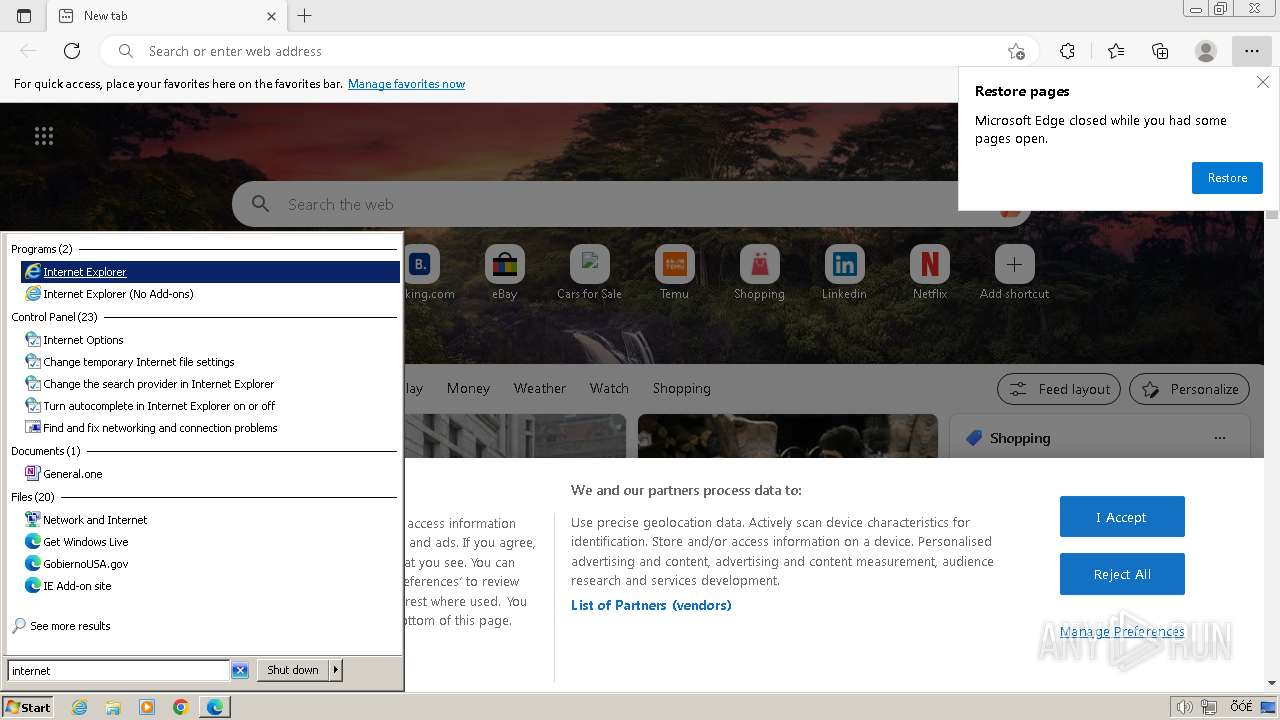Click See more results
The height and width of the screenshot is (720, 1280).
(x=61, y=626)
